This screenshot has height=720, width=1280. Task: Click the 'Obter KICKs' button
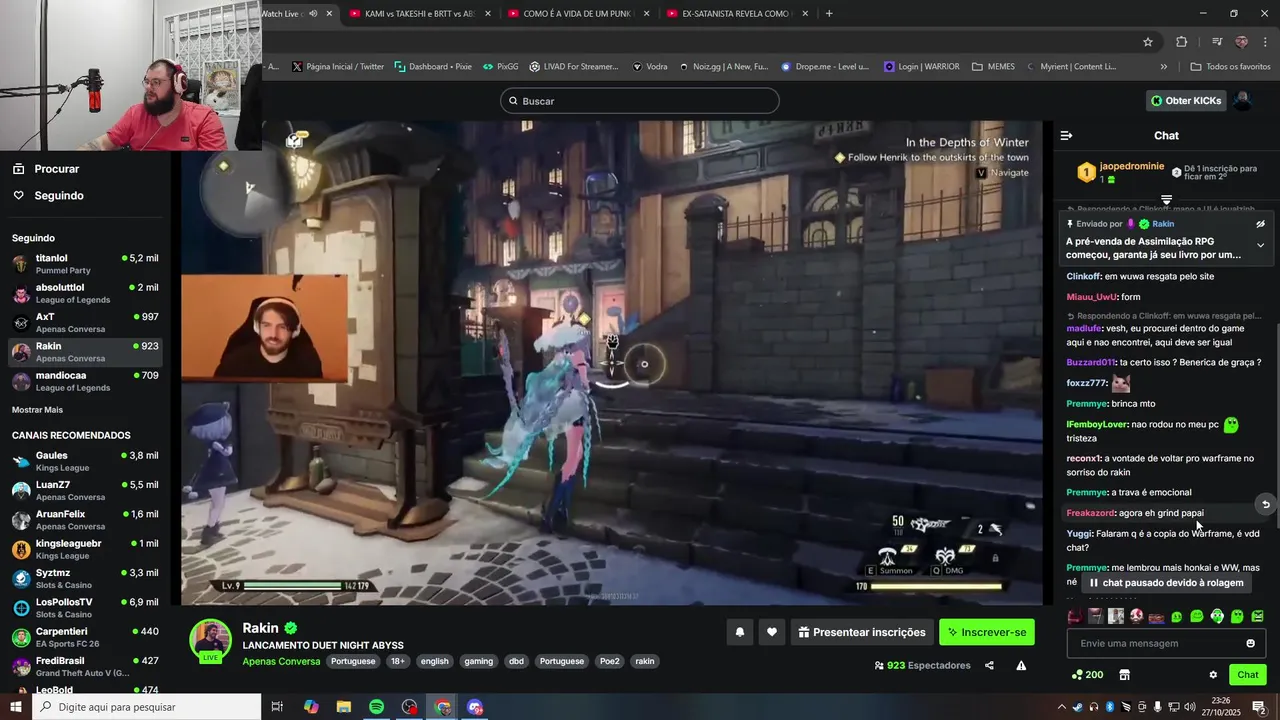[x=1186, y=101]
